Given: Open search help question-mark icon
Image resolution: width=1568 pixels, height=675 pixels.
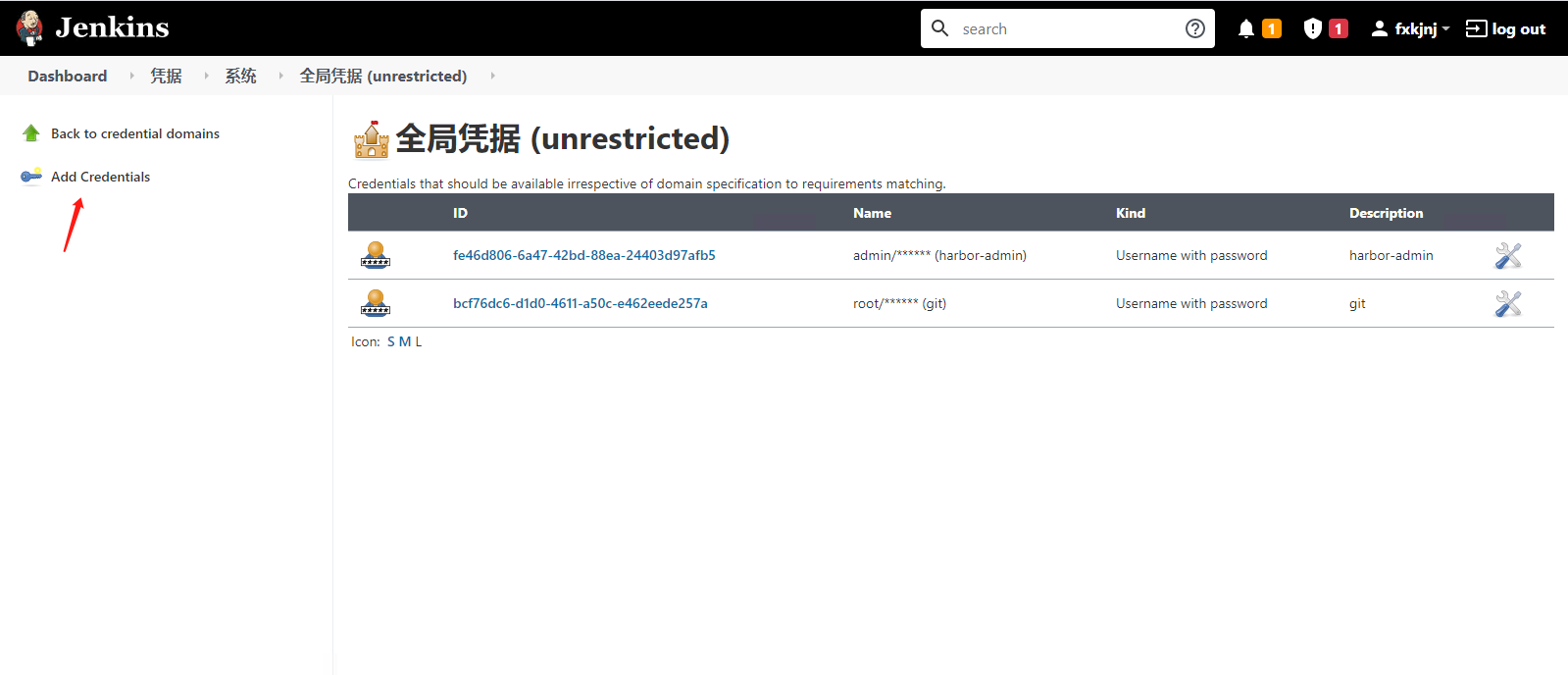Looking at the screenshot, I should click(x=1194, y=28).
